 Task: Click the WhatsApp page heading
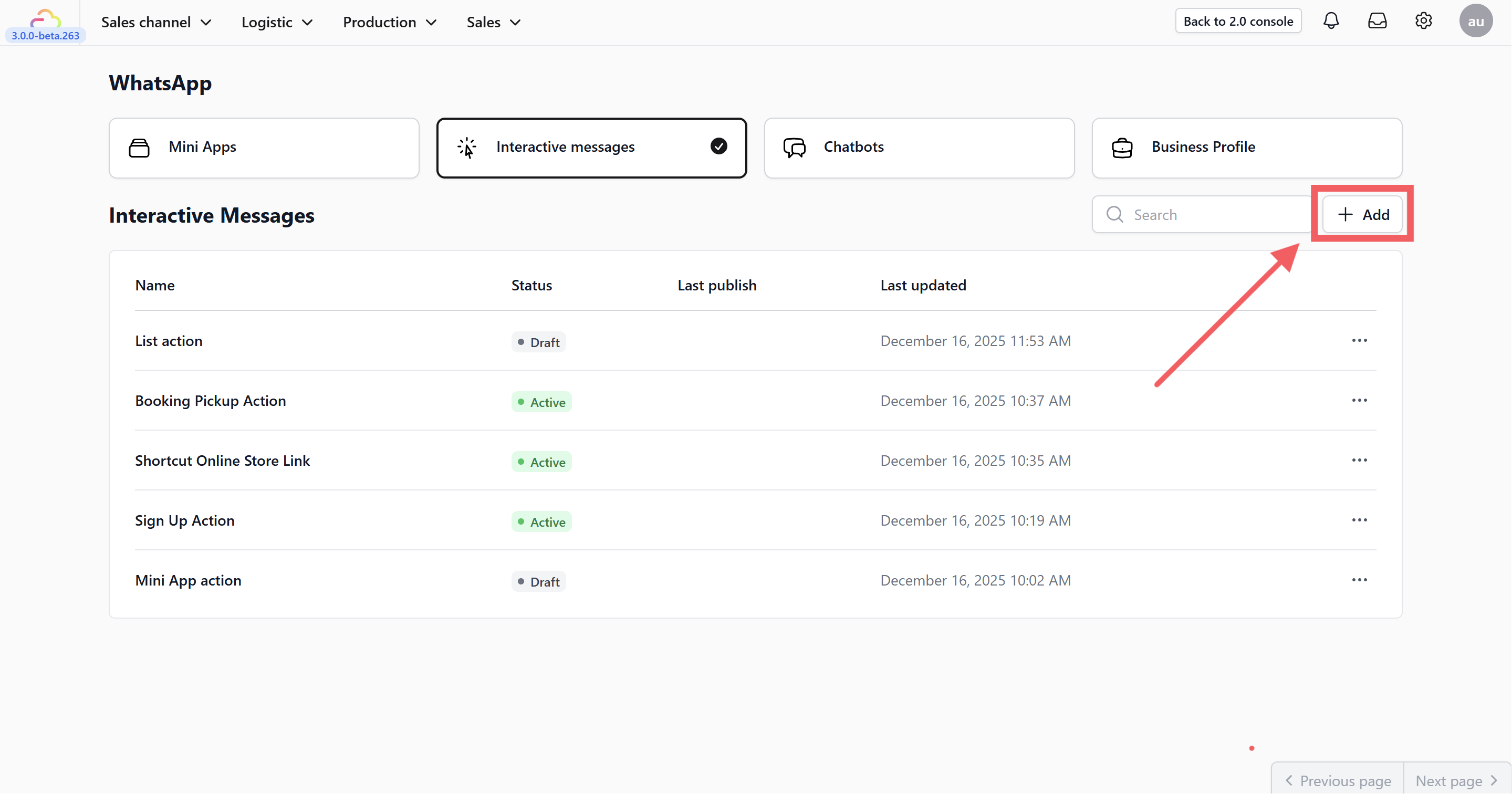tap(160, 83)
